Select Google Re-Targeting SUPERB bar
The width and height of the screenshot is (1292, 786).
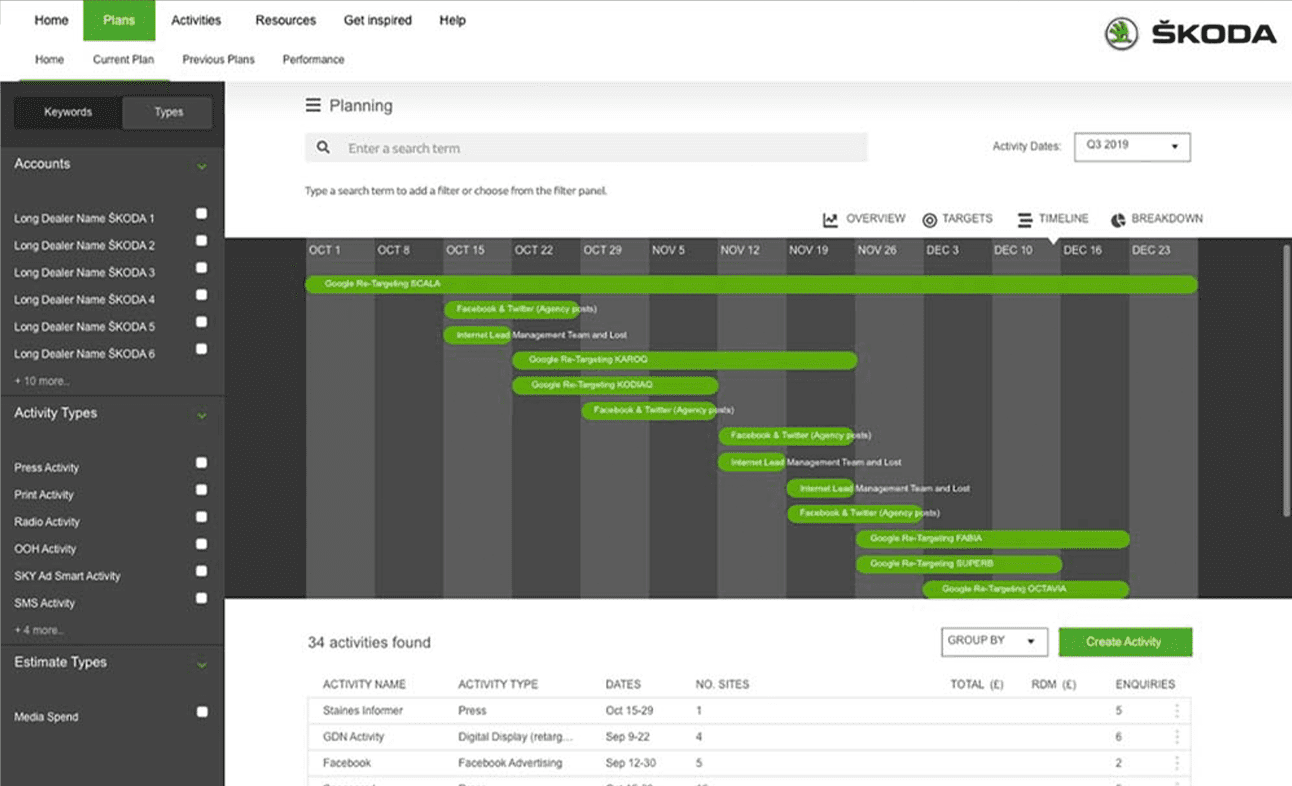pyautogui.click(x=958, y=564)
